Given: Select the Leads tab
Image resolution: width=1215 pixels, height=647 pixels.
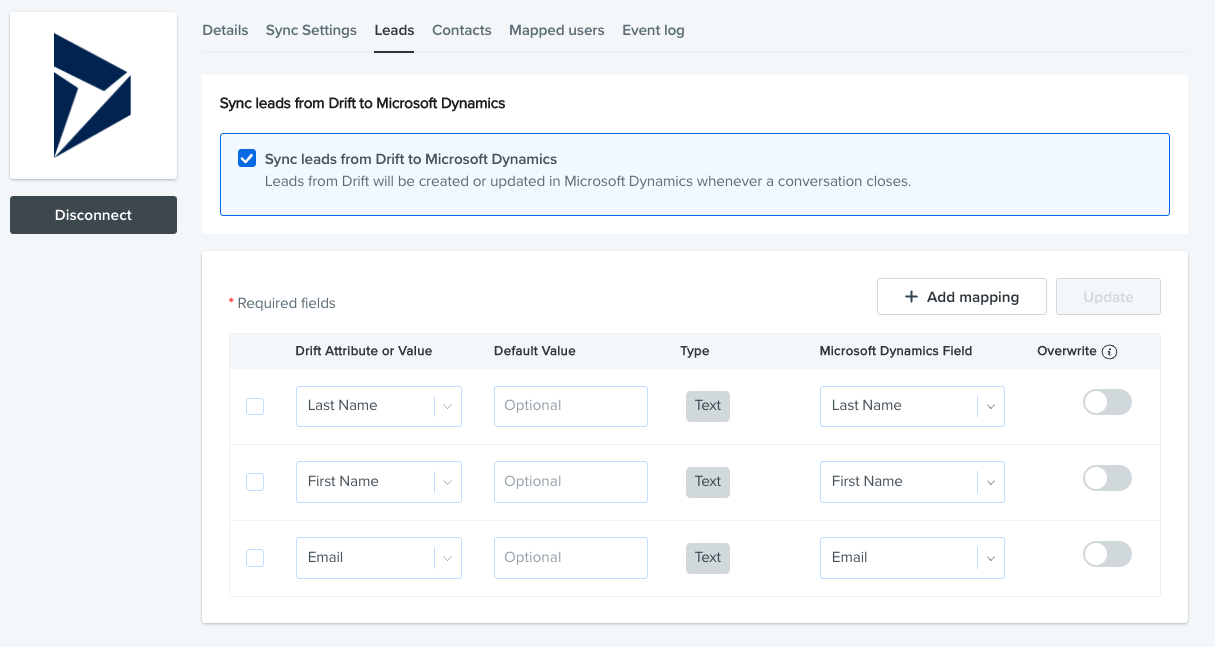Looking at the screenshot, I should [394, 30].
